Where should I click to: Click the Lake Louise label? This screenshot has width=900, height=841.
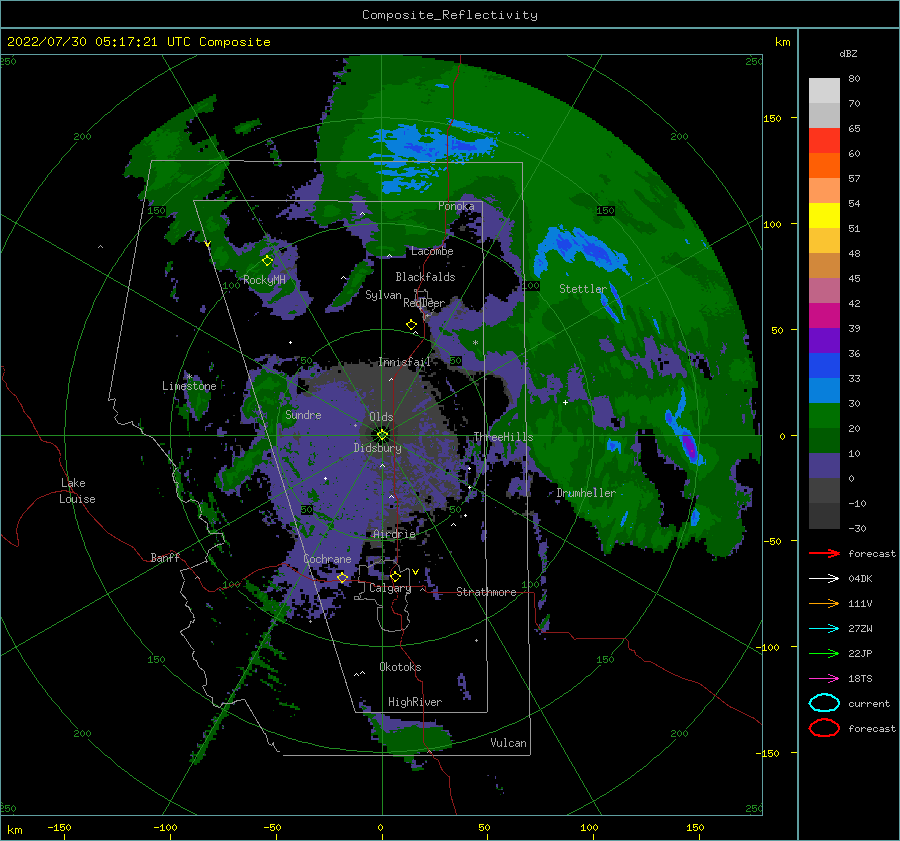[78, 491]
